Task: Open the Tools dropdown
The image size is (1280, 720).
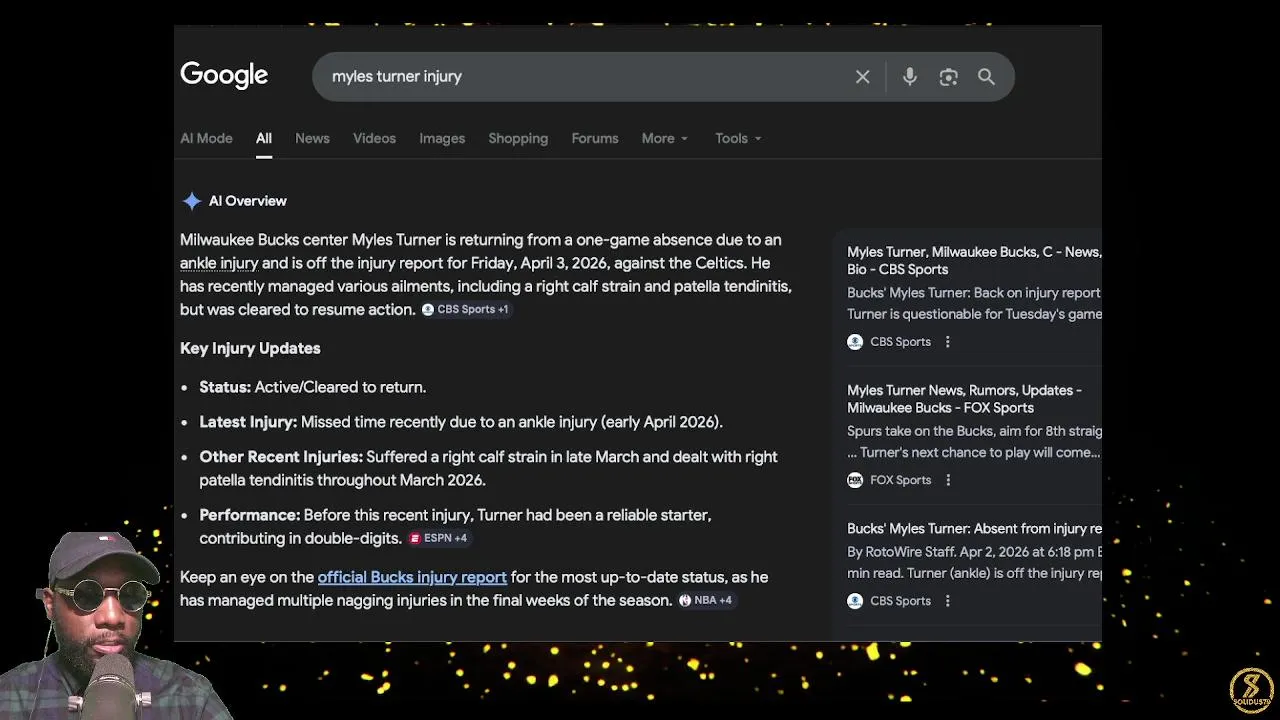Action: 738,139
